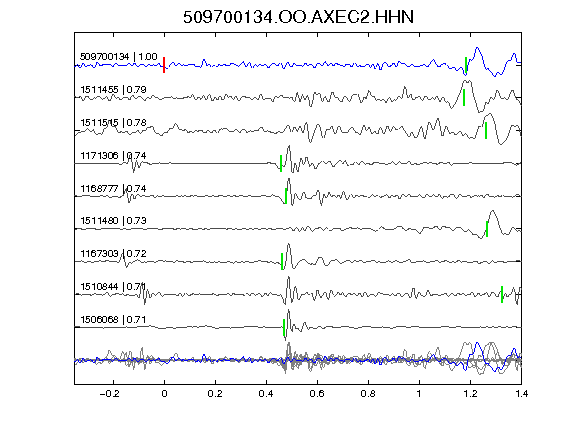This screenshot has width=576, height=432.
Task: Click the green pick on blue trace
Action: [x=466, y=65]
